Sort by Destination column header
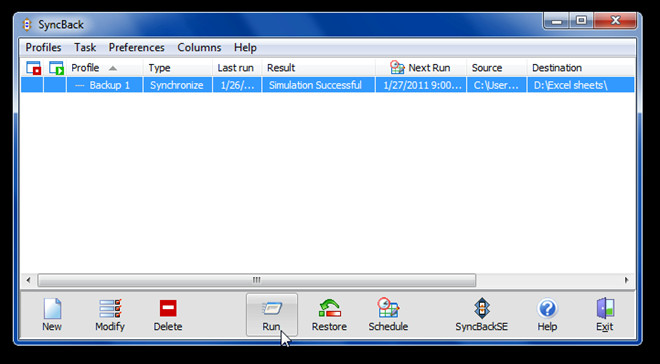The image size is (660, 364). [x=581, y=68]
